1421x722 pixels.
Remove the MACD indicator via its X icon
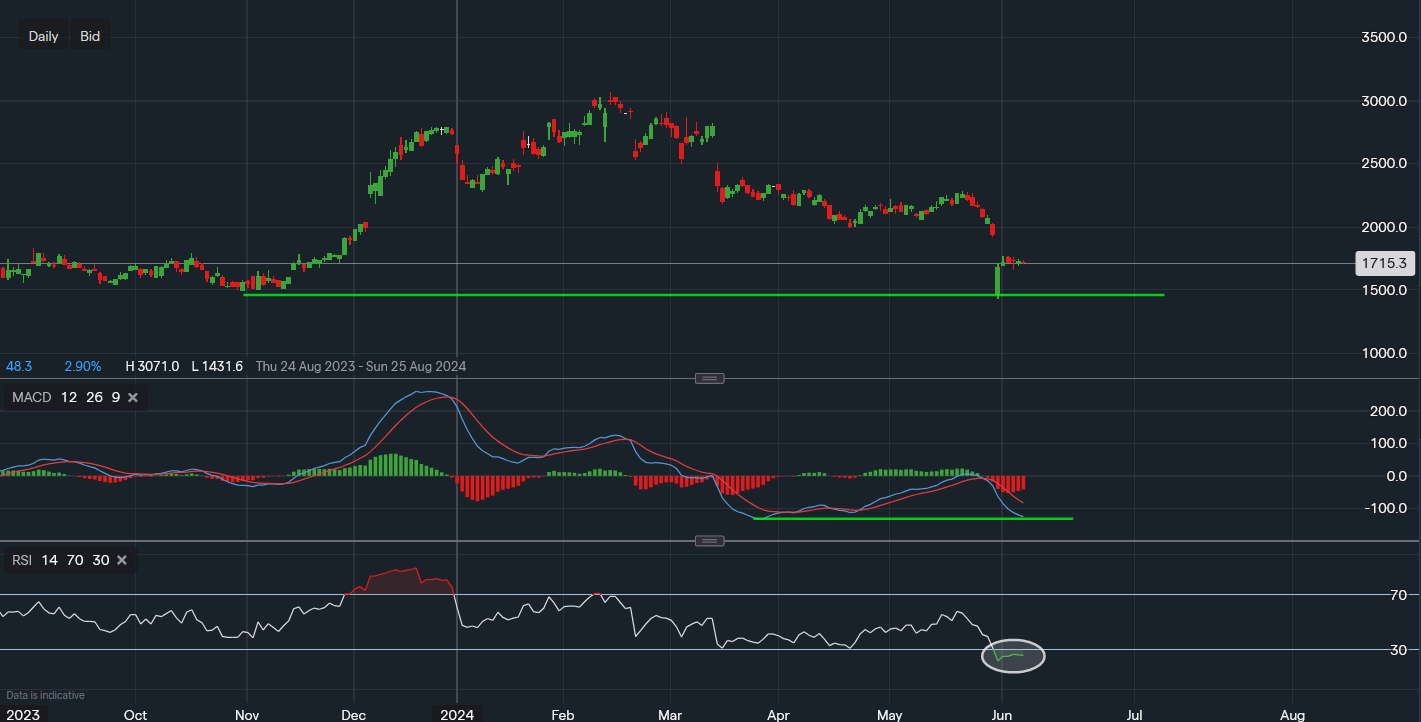132,397
